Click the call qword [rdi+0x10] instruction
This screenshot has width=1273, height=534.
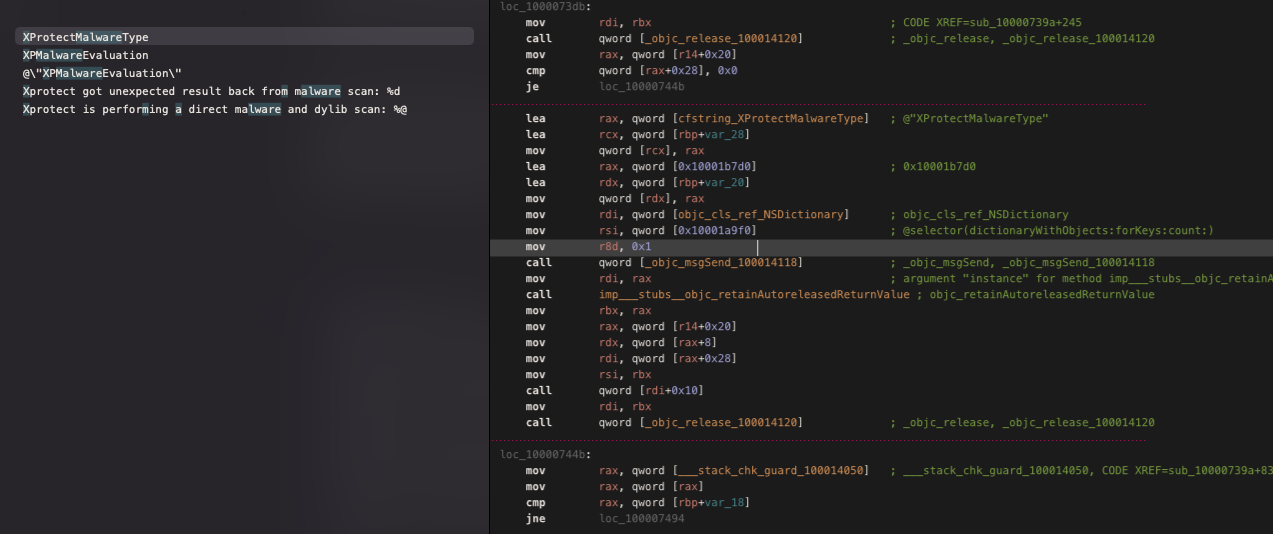(614, 390)
